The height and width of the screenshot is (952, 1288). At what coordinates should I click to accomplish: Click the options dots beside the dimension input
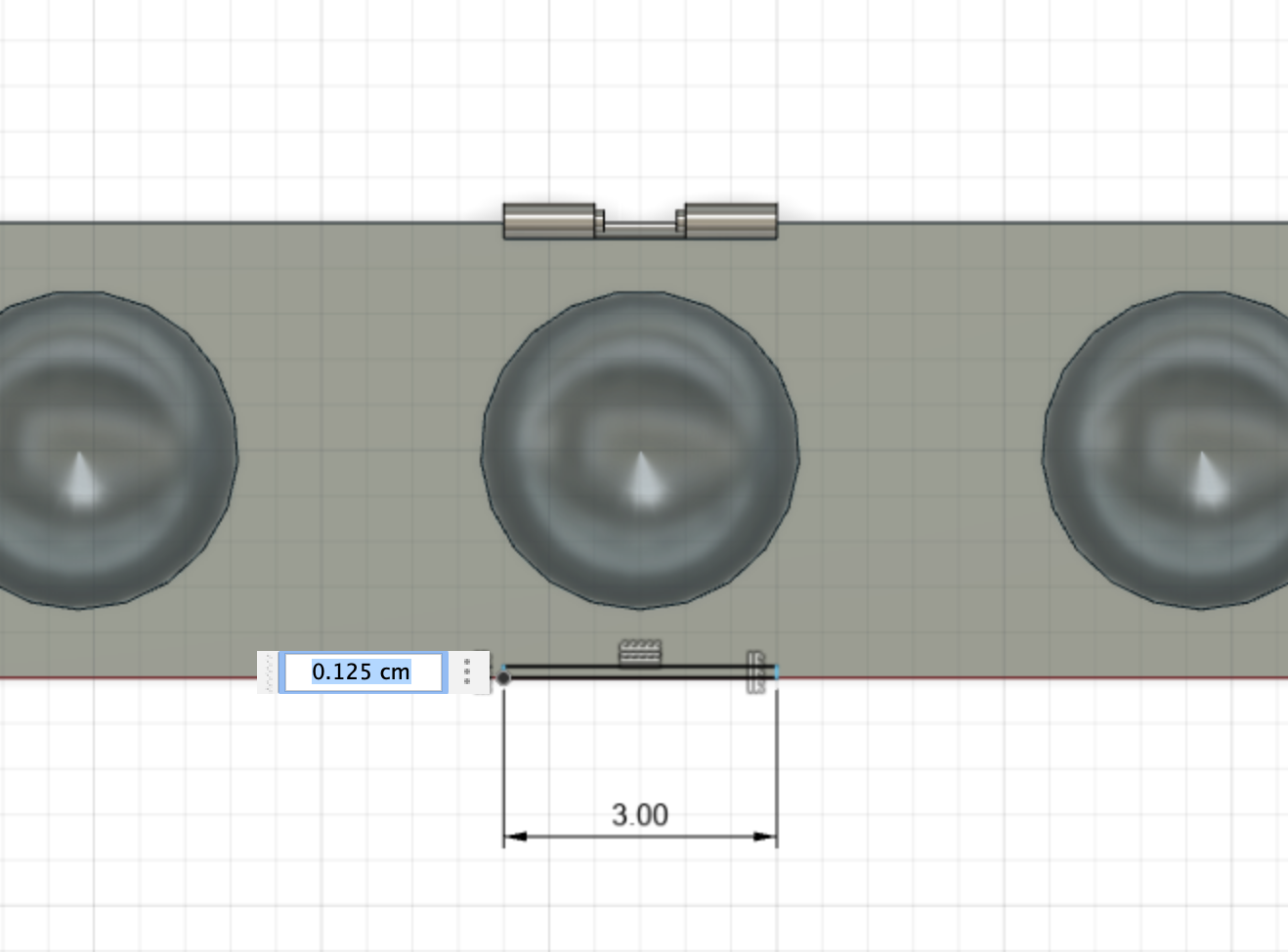point(469,671)
